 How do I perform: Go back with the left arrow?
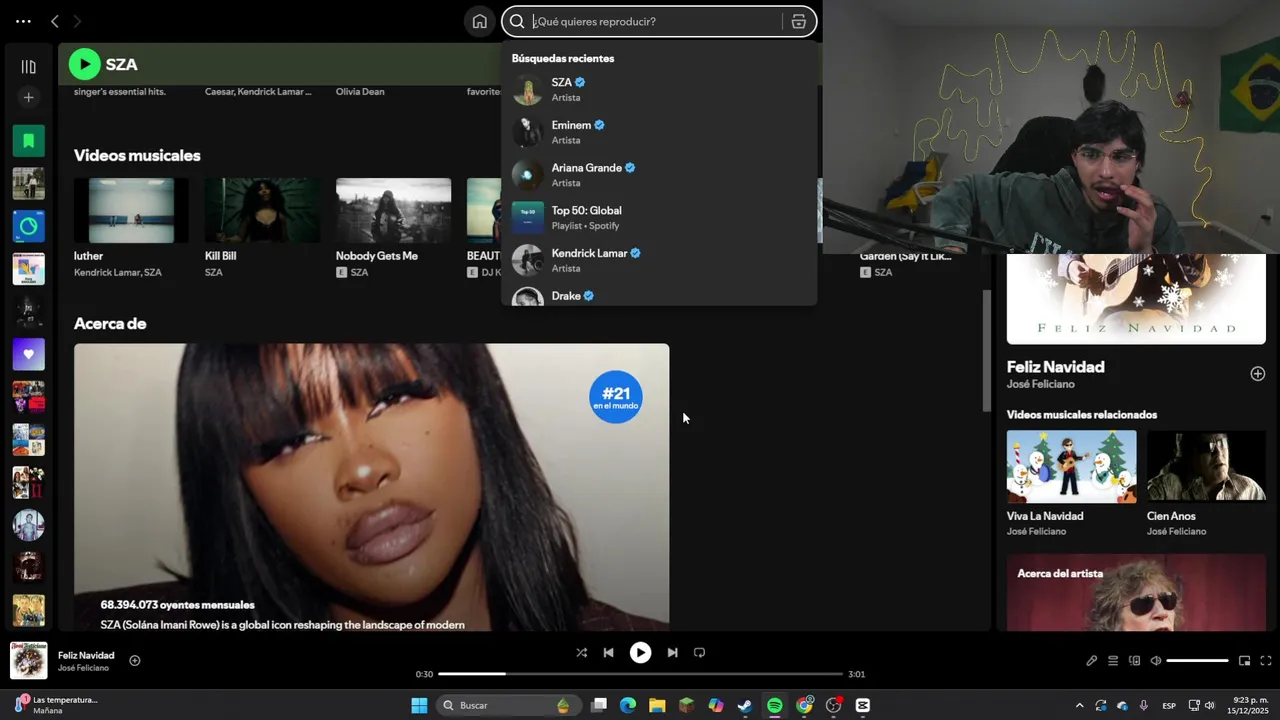point(55,21)
